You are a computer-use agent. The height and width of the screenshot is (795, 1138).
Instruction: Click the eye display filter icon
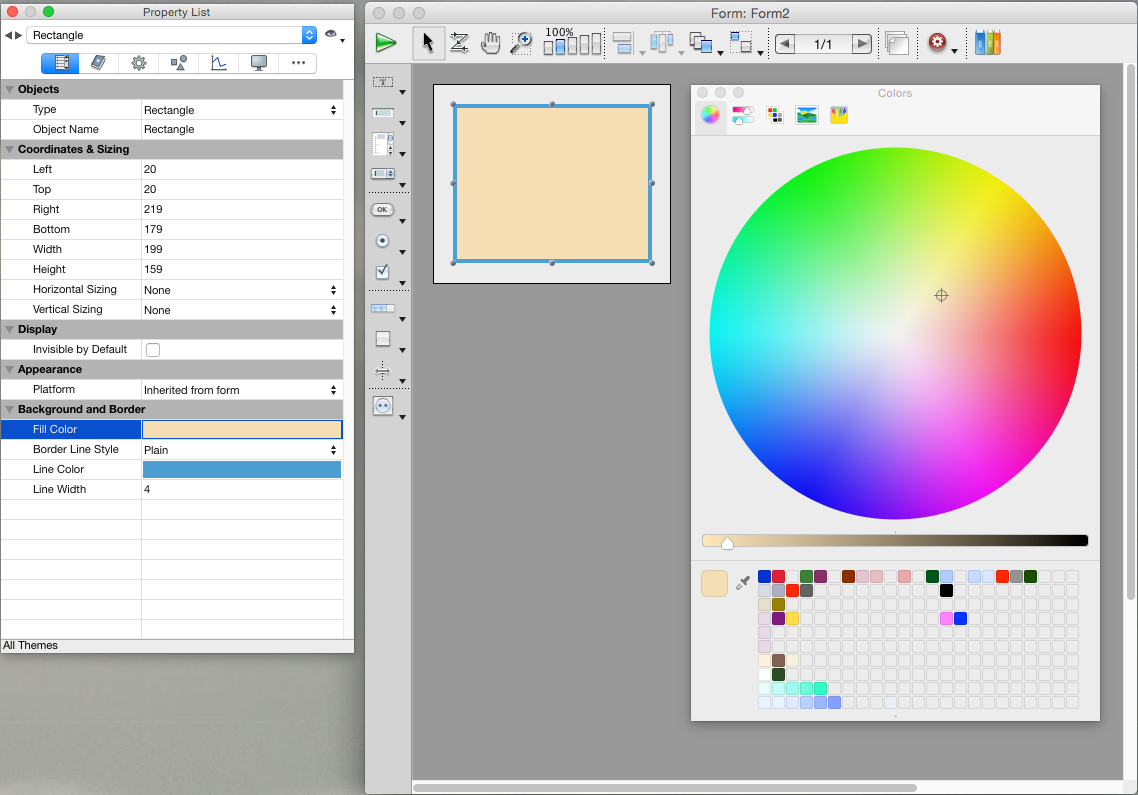(x=331, y=35)
